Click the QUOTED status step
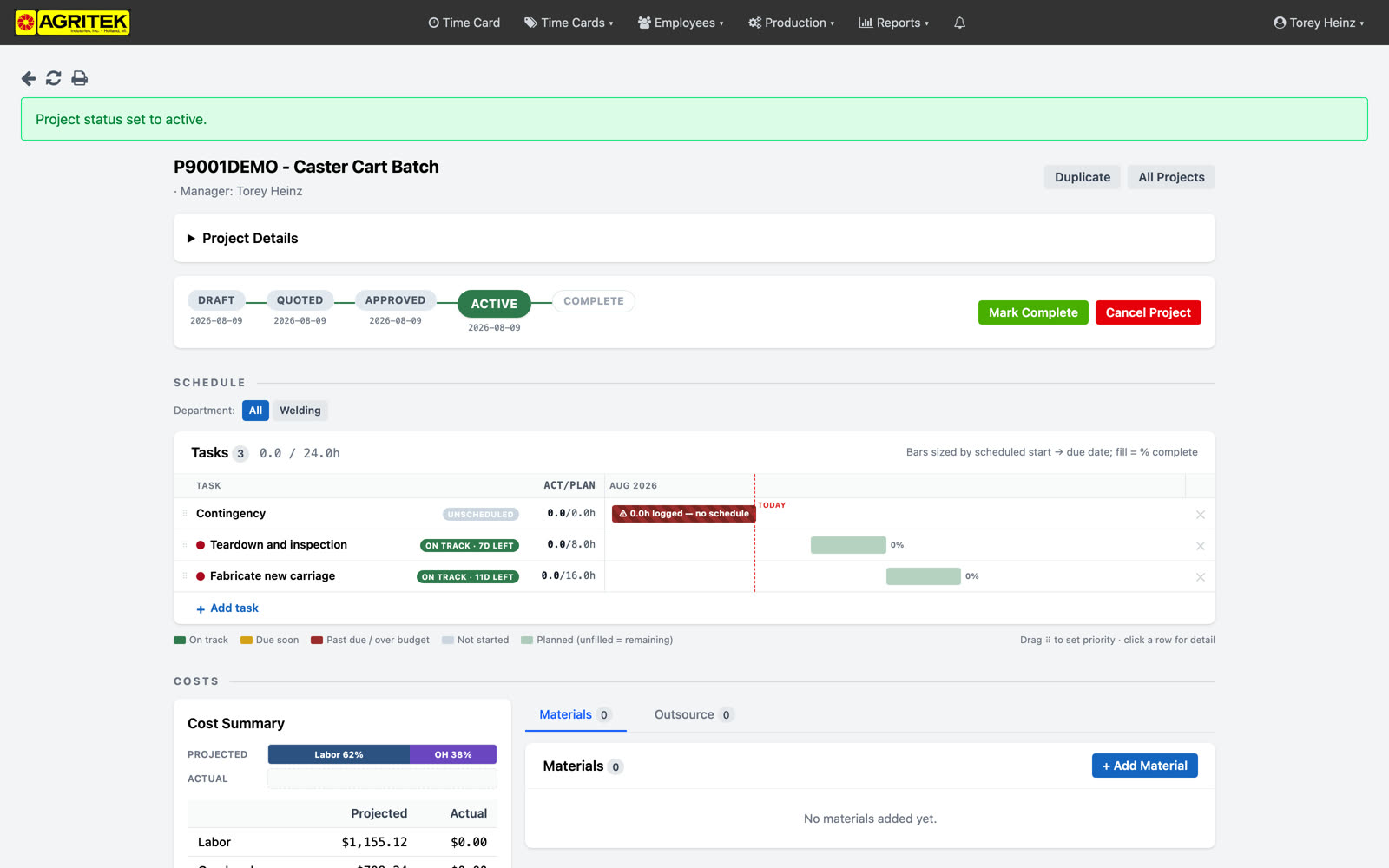 point(300,300)
